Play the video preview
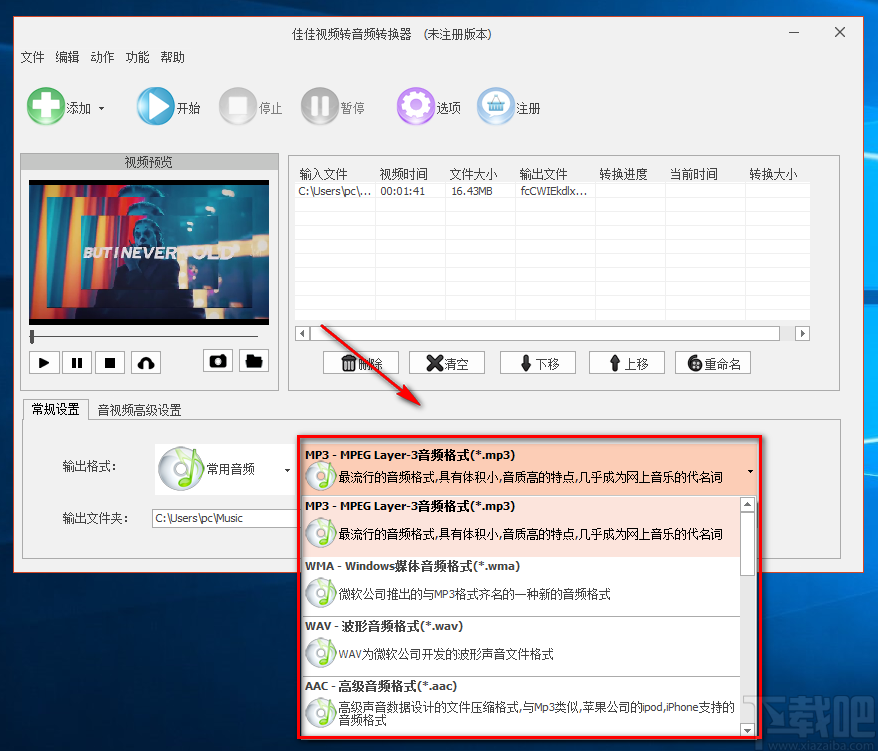The height and width of the screenshot is (751, 878). coord(44,361)
